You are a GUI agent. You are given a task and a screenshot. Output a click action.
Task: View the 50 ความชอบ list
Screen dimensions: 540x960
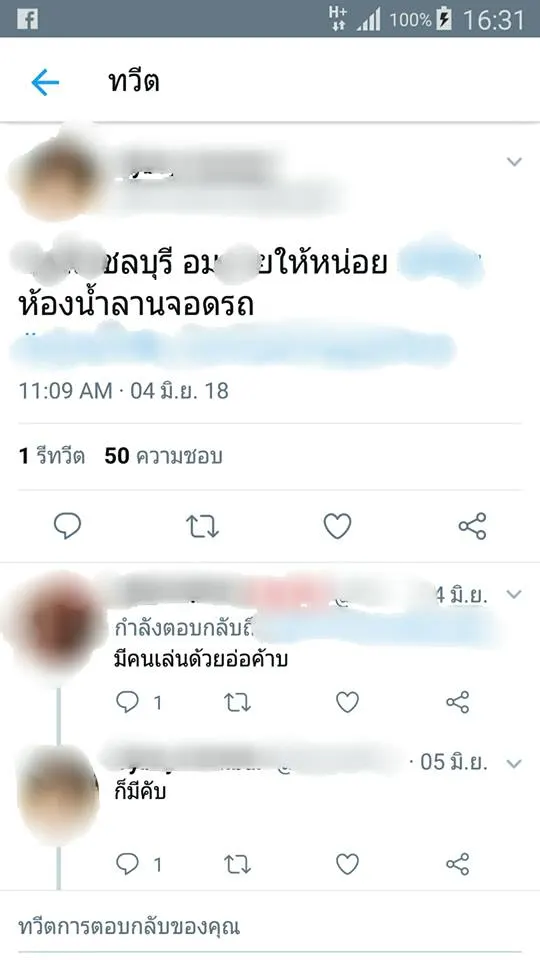pyautogui.click(x=163, y=456)
